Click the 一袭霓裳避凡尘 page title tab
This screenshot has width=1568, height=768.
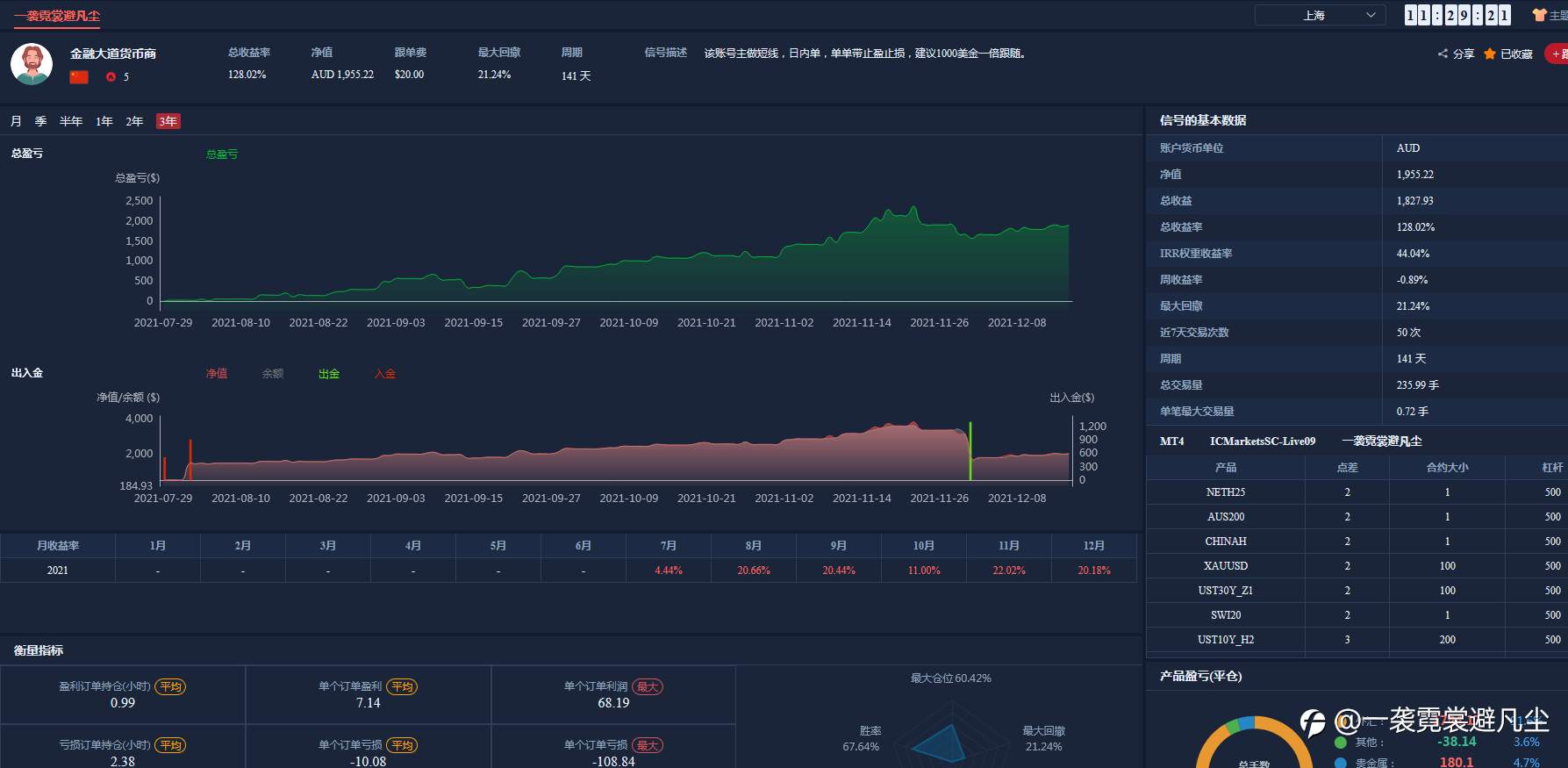[x=57, y=16]
